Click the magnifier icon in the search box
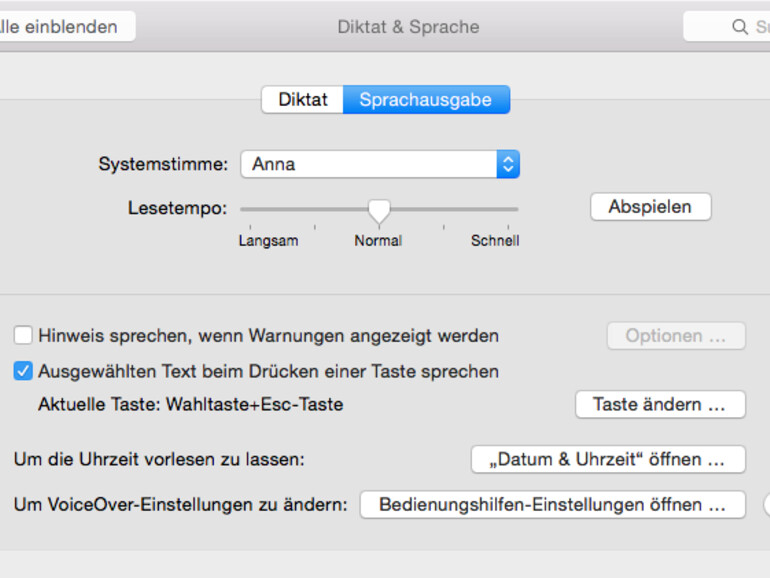This screenshot has width=770, height=578. [x=740, y=27]
